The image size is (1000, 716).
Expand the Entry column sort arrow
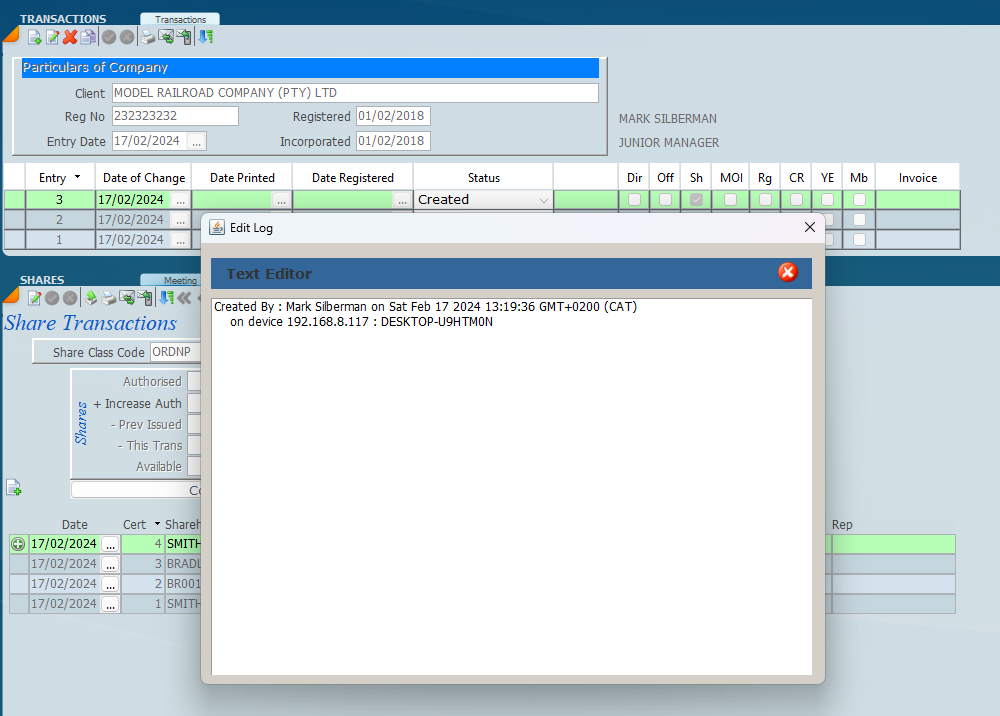coord(78,178)
